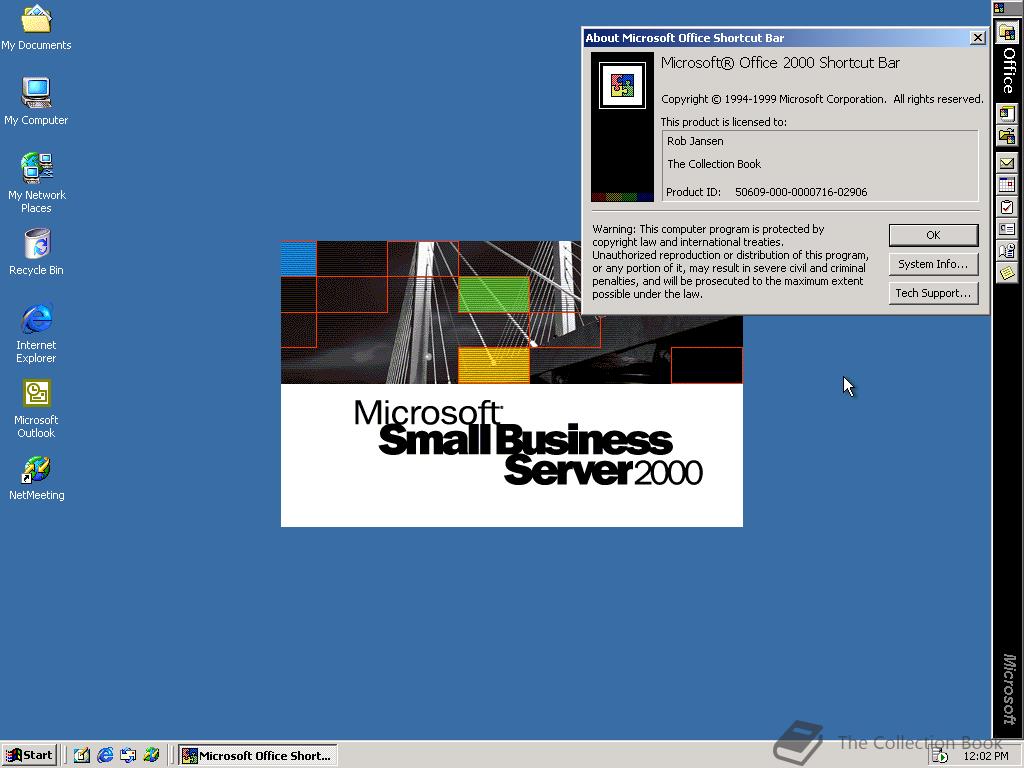Click Tech Support in the About dialog
Viewport: 1024px width, 768px height.
pyautogui.click(x=932, y=293)
